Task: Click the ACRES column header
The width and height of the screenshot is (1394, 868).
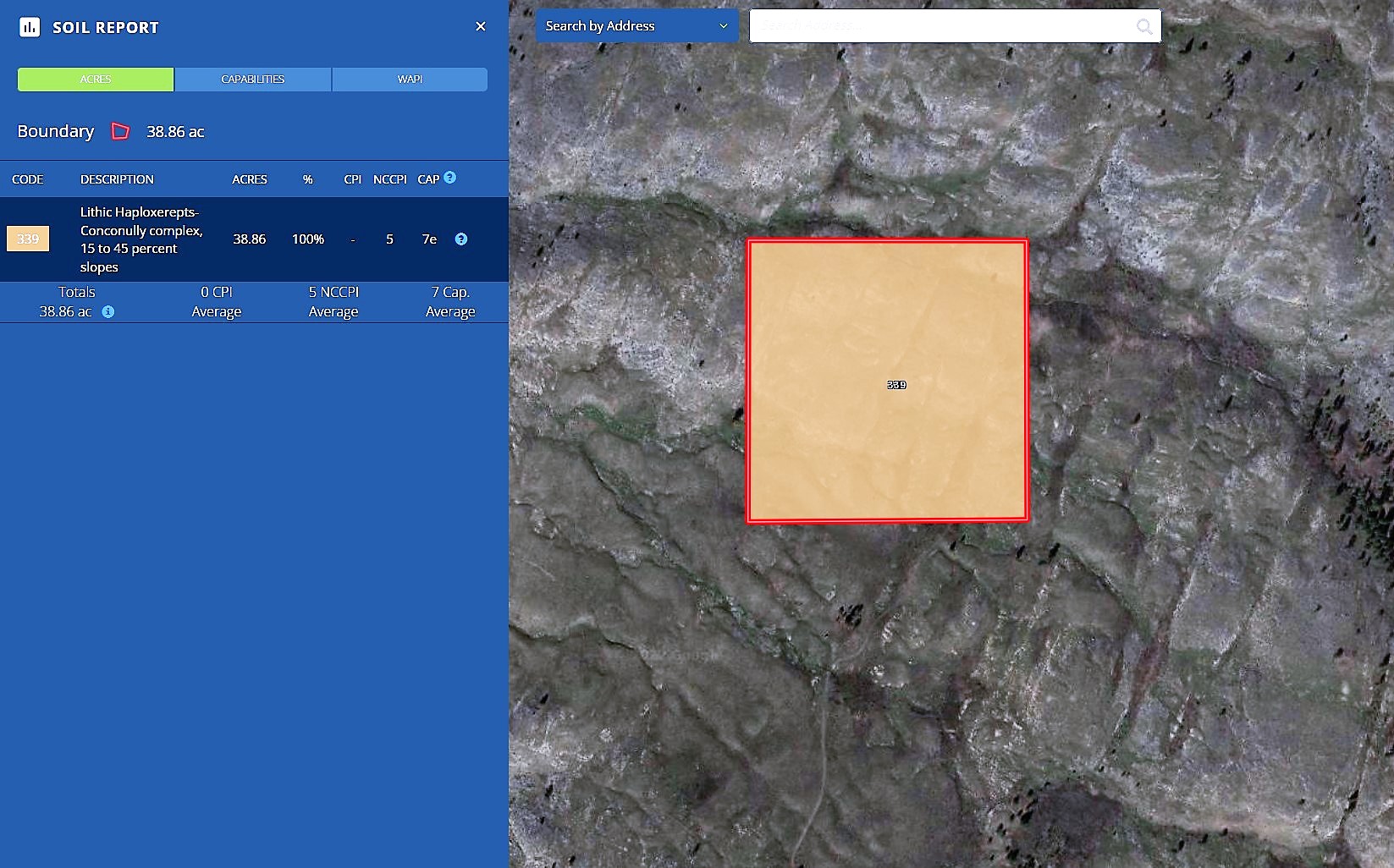Action: pos(249,179)
